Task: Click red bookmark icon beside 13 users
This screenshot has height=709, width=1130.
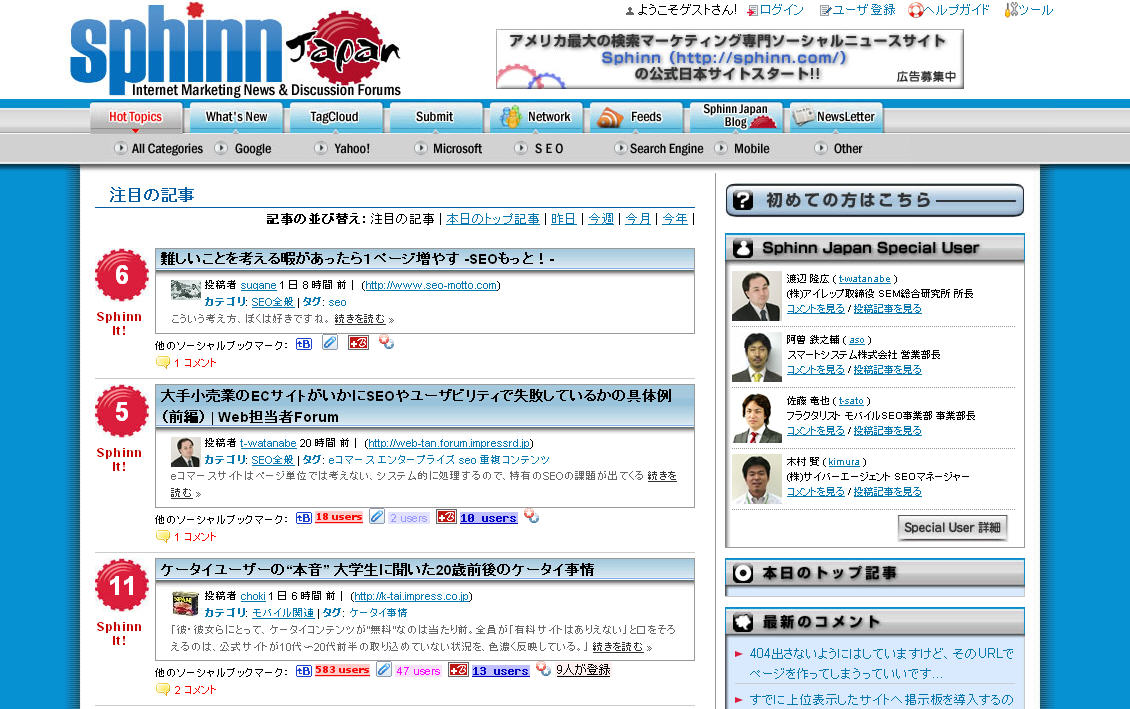Action: 458,669
